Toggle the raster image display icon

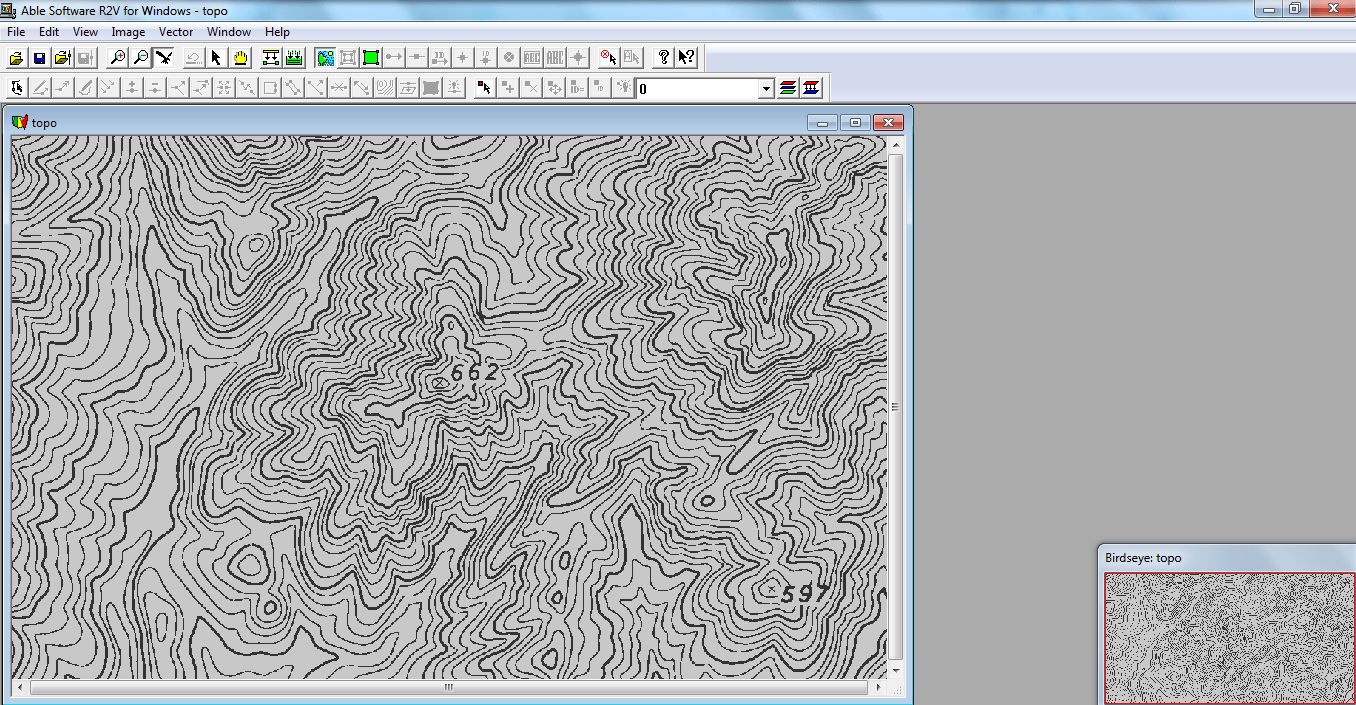[325, 58]
